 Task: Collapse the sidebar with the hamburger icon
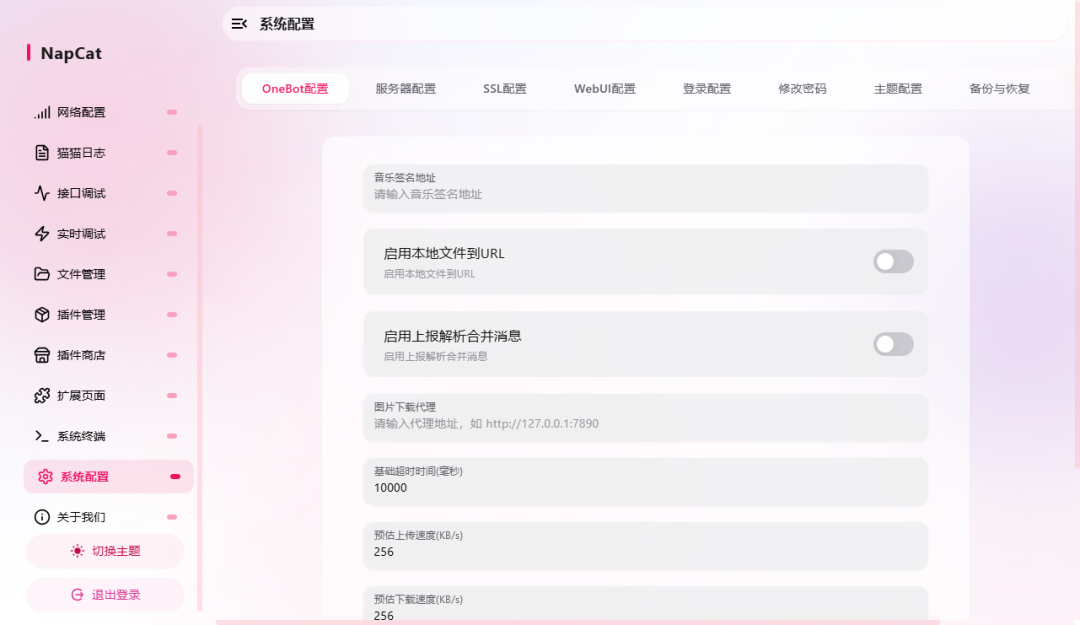click(239, 23)
